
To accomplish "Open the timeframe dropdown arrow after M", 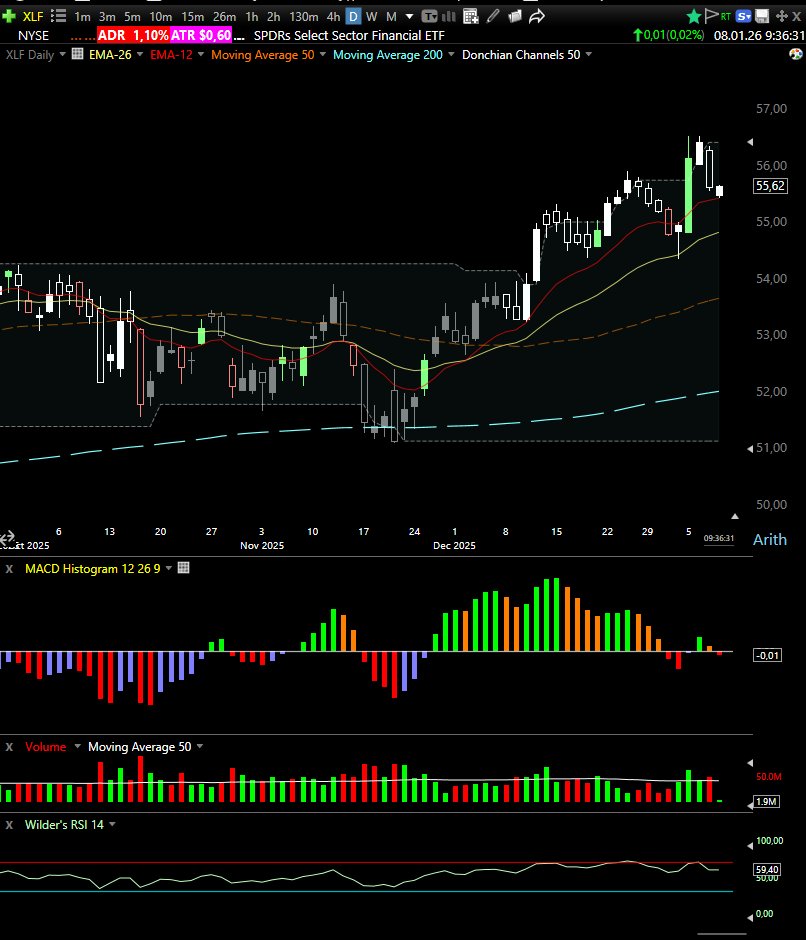I will click(410, 17).
